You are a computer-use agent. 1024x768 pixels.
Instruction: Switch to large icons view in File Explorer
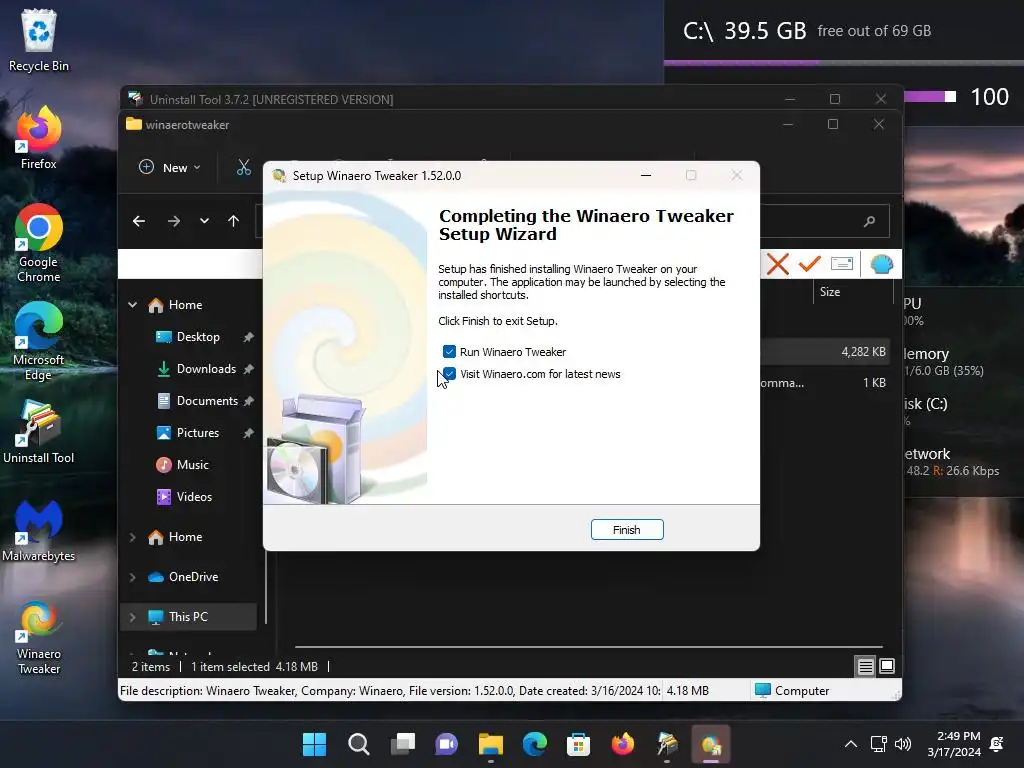click(887, 666)
